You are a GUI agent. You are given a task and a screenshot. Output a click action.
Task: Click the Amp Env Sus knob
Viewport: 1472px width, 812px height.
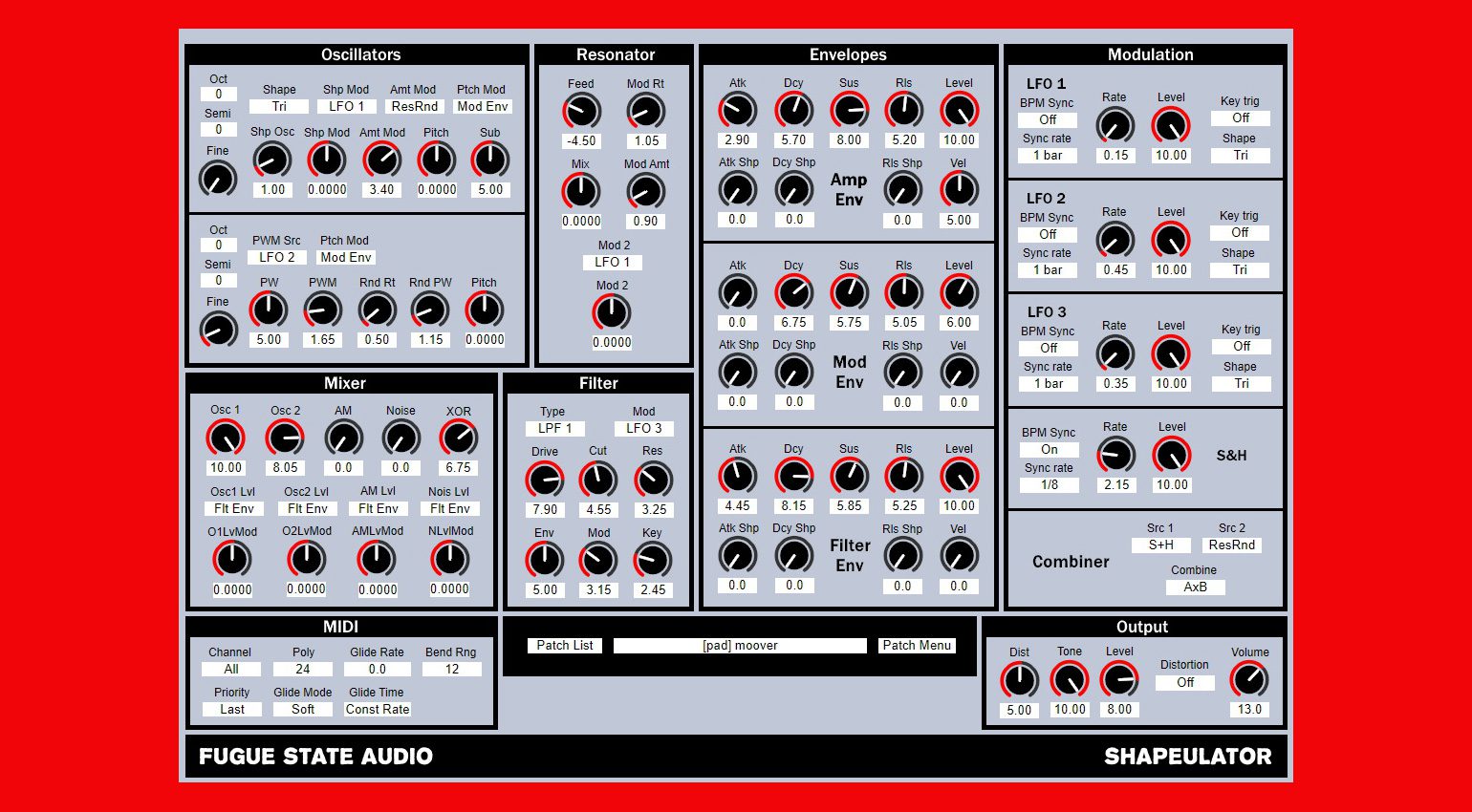pyautogui.click(x=849, y=111)
